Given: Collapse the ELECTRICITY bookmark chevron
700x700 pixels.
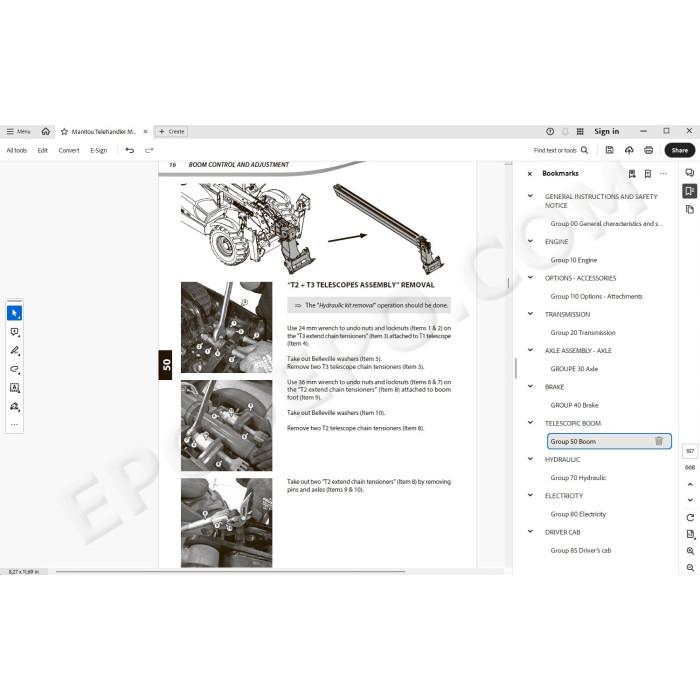Looking at the screenshot, I should pos(530,495).
